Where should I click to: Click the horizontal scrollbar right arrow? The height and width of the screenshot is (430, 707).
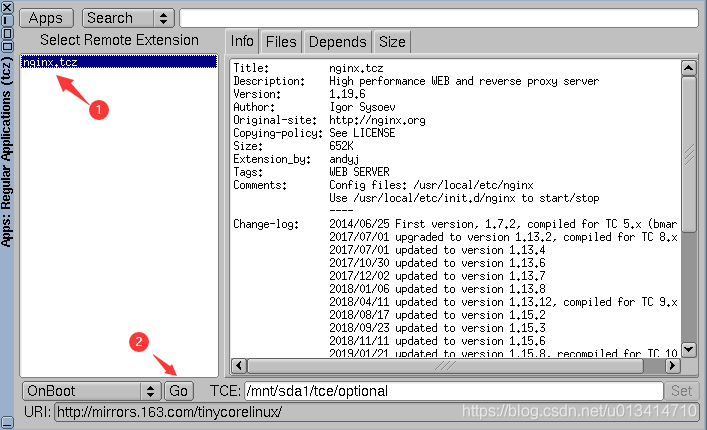(671, 365)
